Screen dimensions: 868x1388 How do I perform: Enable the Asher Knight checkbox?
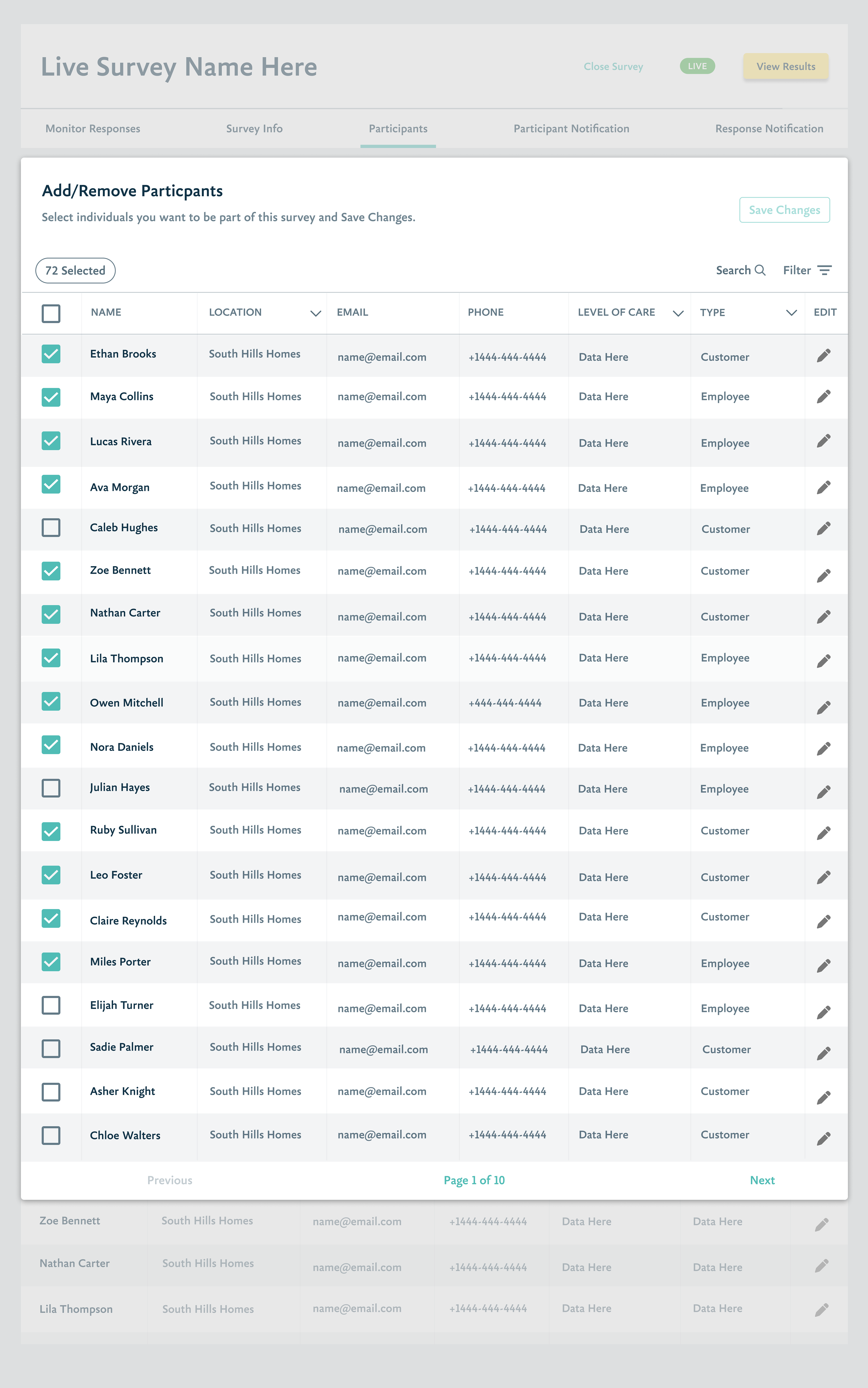pyautogui.click(x=51, y=1092)
